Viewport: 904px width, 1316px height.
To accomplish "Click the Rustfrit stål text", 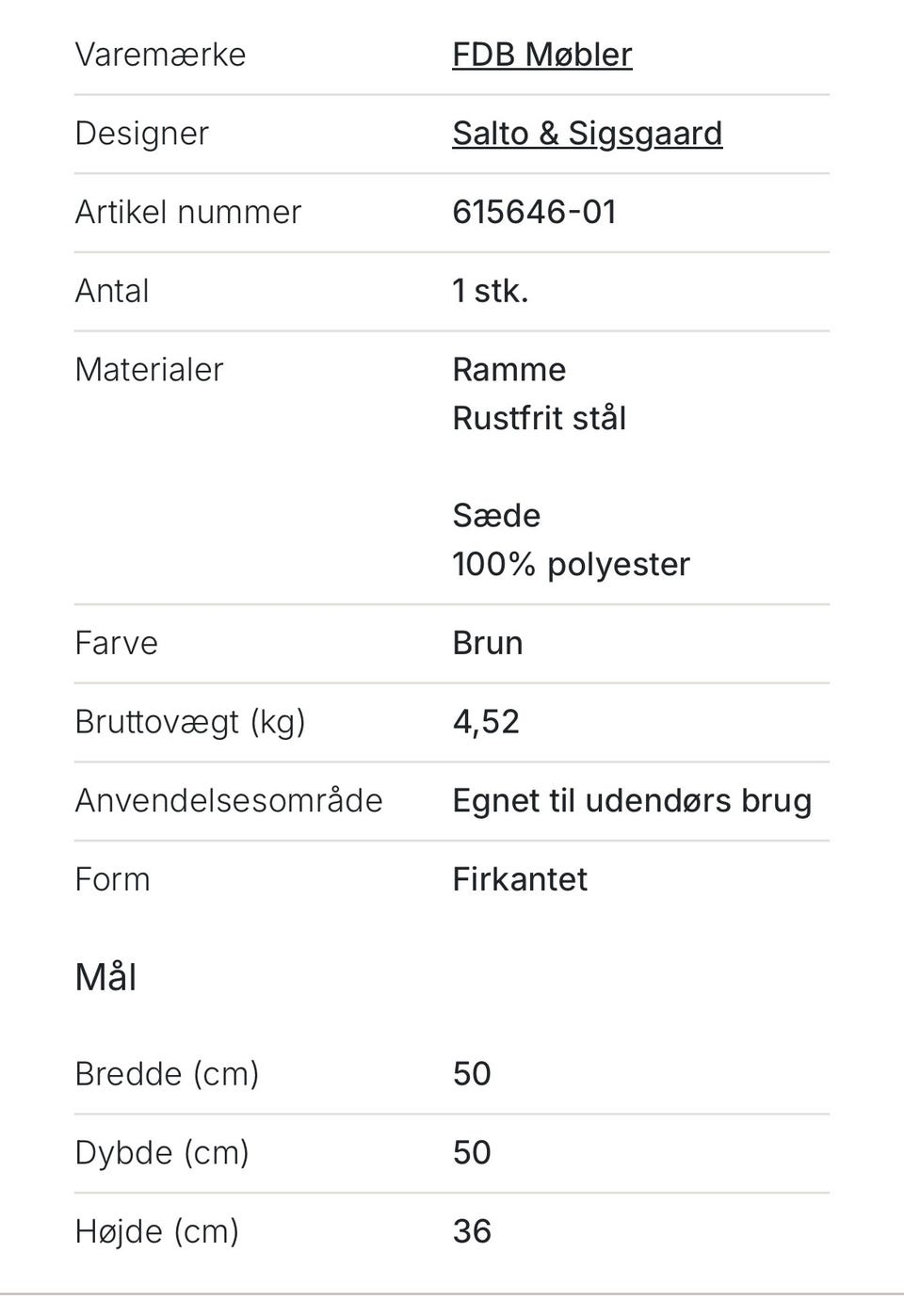I will [x=539, y=418].
